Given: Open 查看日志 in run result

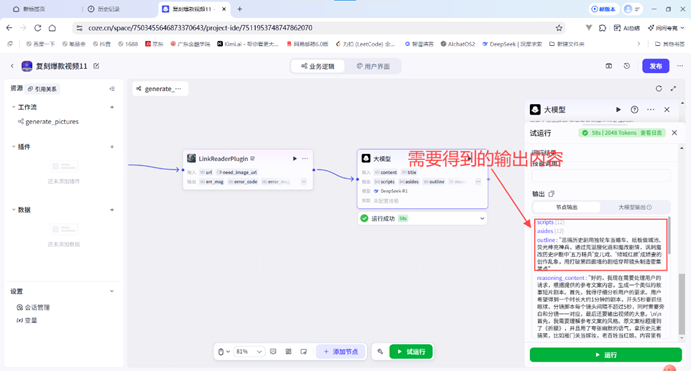Looking at the screenshot, I should pos(651,133).
